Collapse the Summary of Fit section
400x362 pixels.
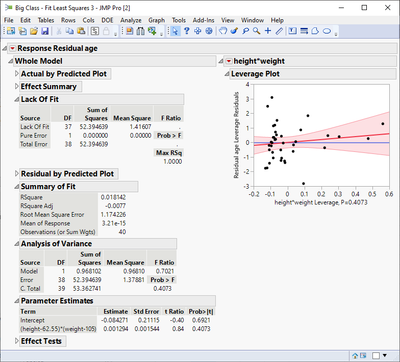pos(17,187)
